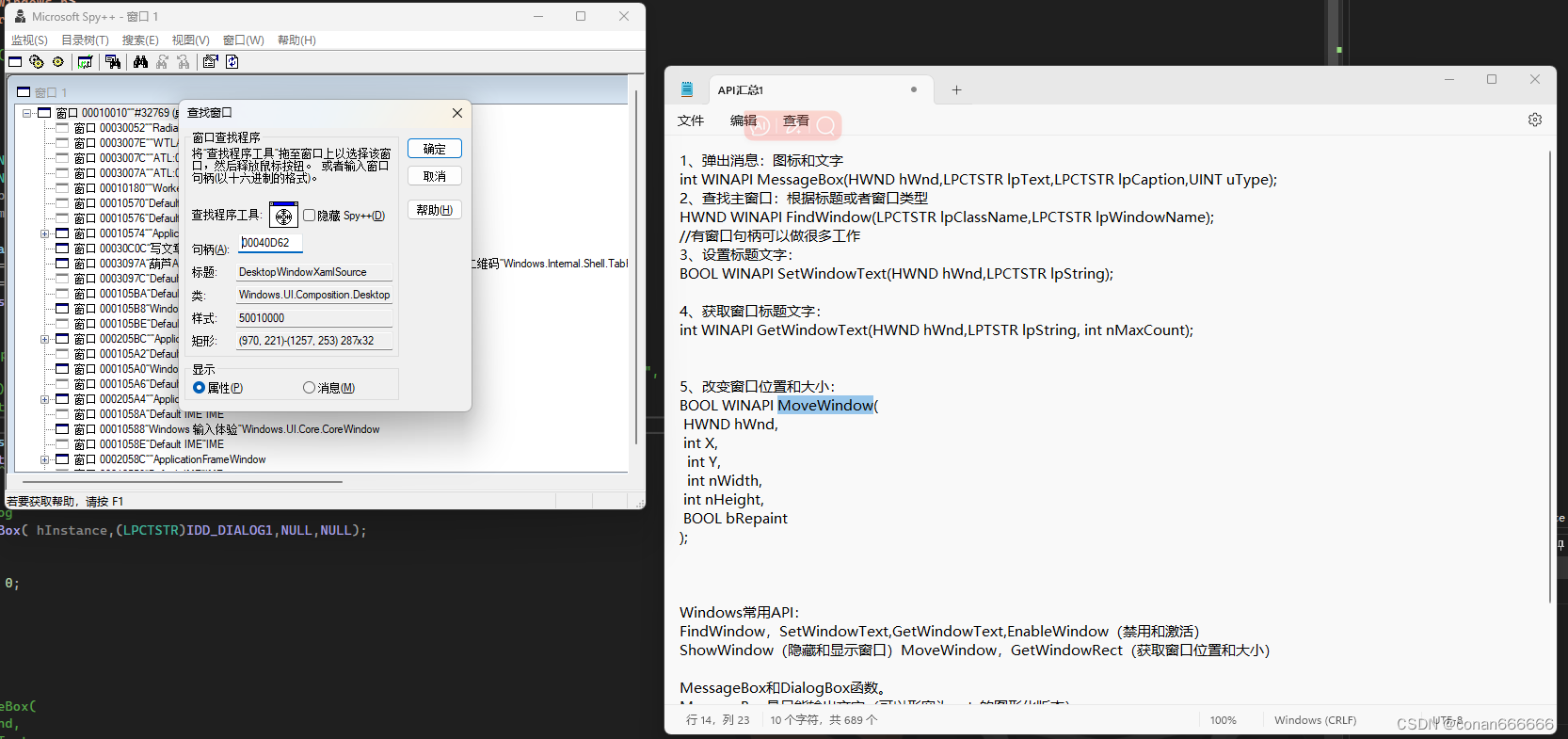Click the Log Messages toolbar icon
The height and width of the screenshot is (739, 1568).
(86, 62)
